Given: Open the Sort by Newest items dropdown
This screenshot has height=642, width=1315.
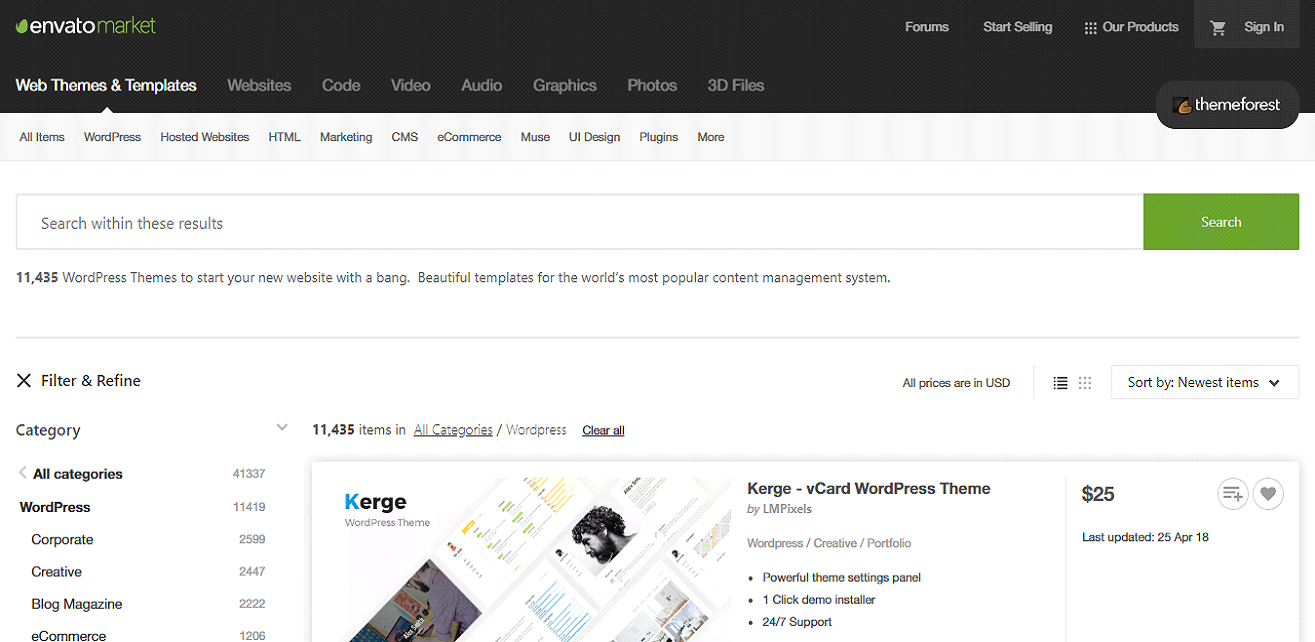Looking at the screenshot, I should (x=1204, y=382).
